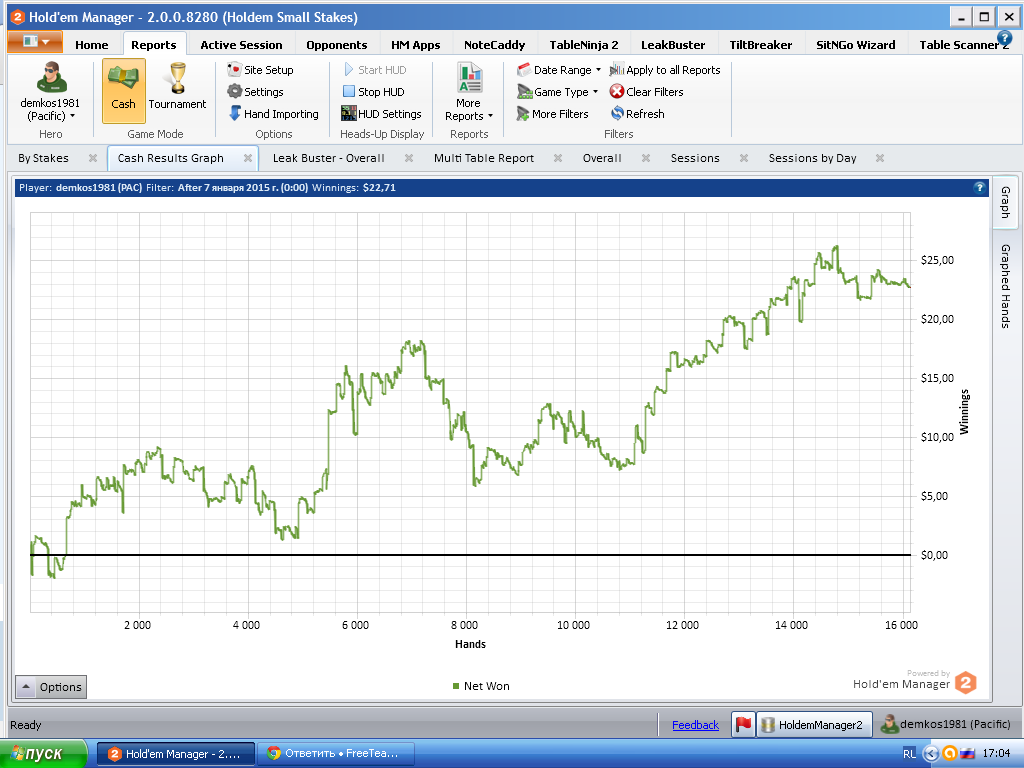This screenshot has height=768, width=1024.
Task: Click the Start HUD button
Action: click(375, 70)
